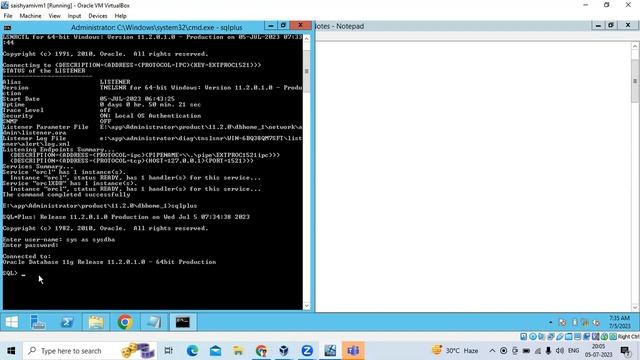Open the weather widget showing Haze
Viewport: 640px width, 360px height.
455,351
